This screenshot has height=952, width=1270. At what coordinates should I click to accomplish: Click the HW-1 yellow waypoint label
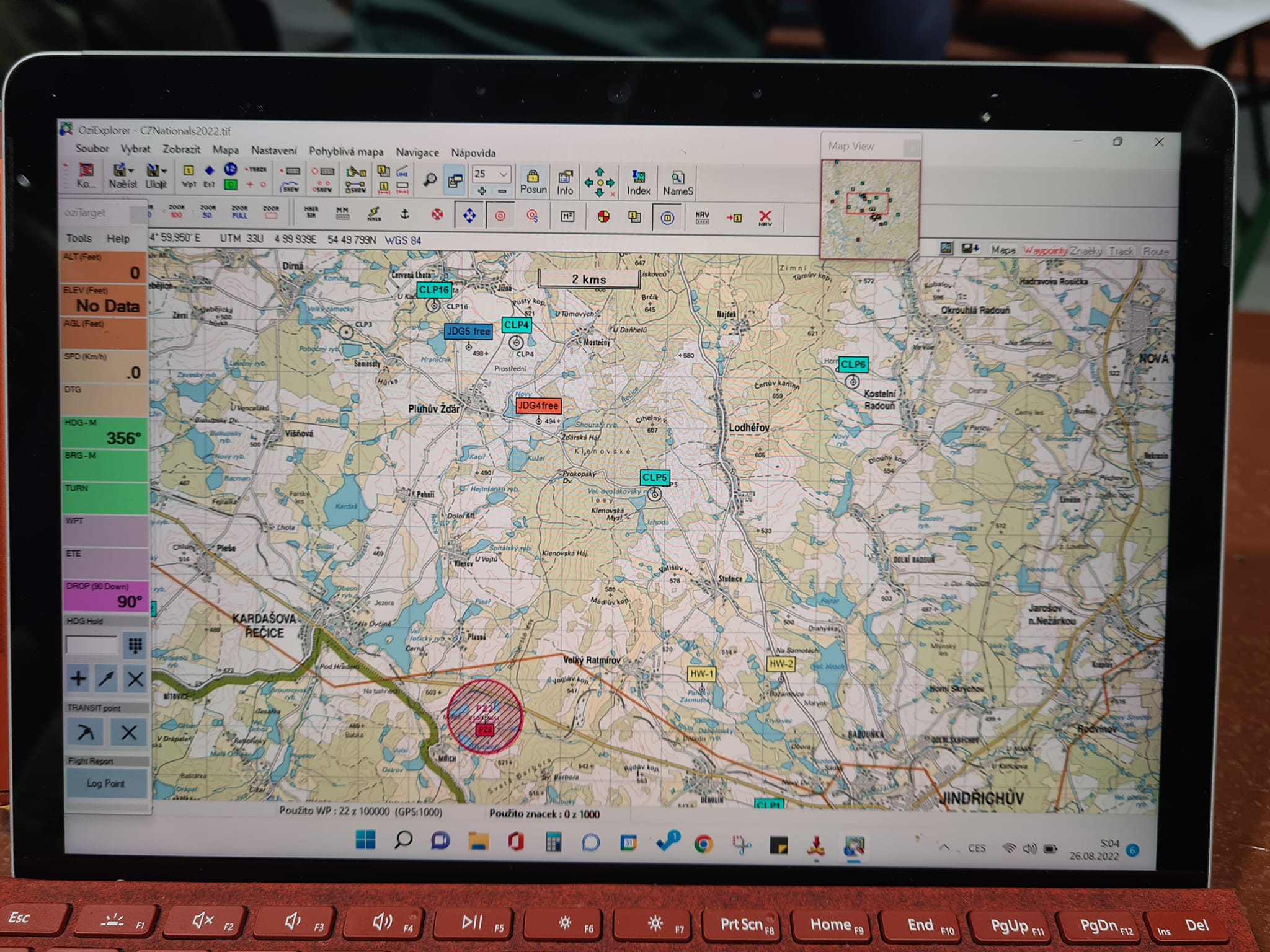tap(702, 674)
